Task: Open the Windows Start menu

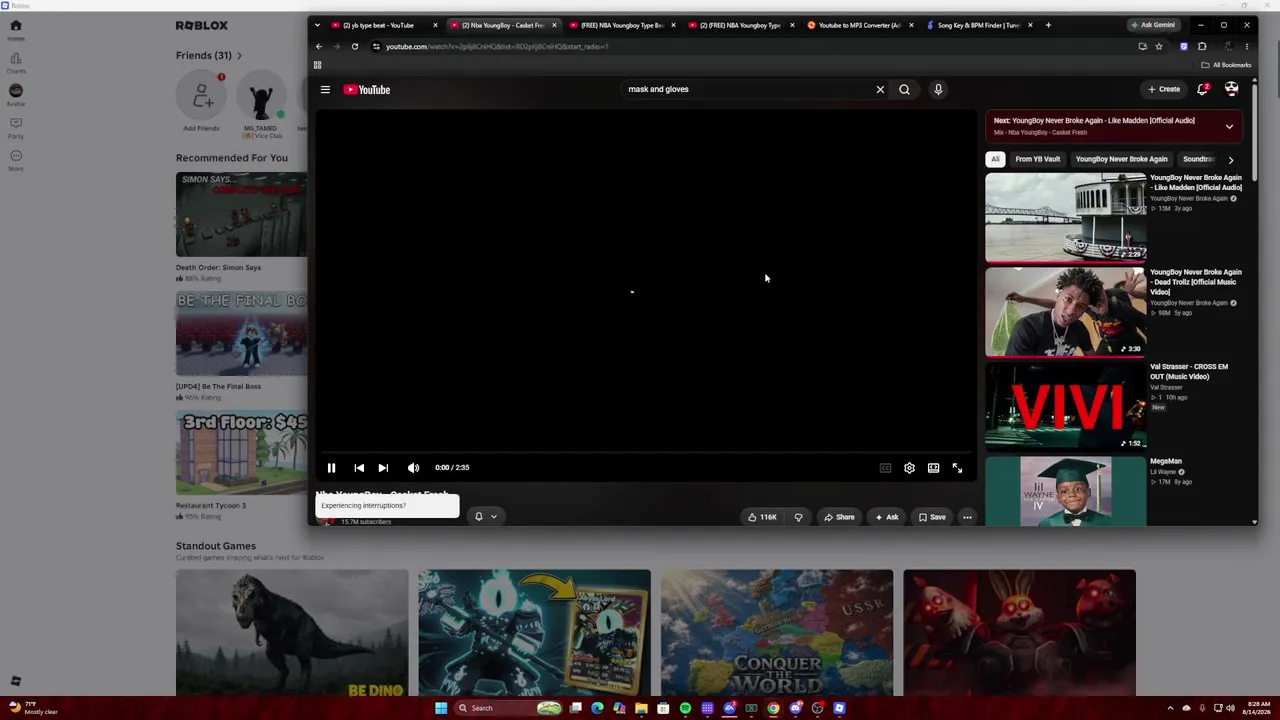Action: pyautogui.click(x=440, y=708)
